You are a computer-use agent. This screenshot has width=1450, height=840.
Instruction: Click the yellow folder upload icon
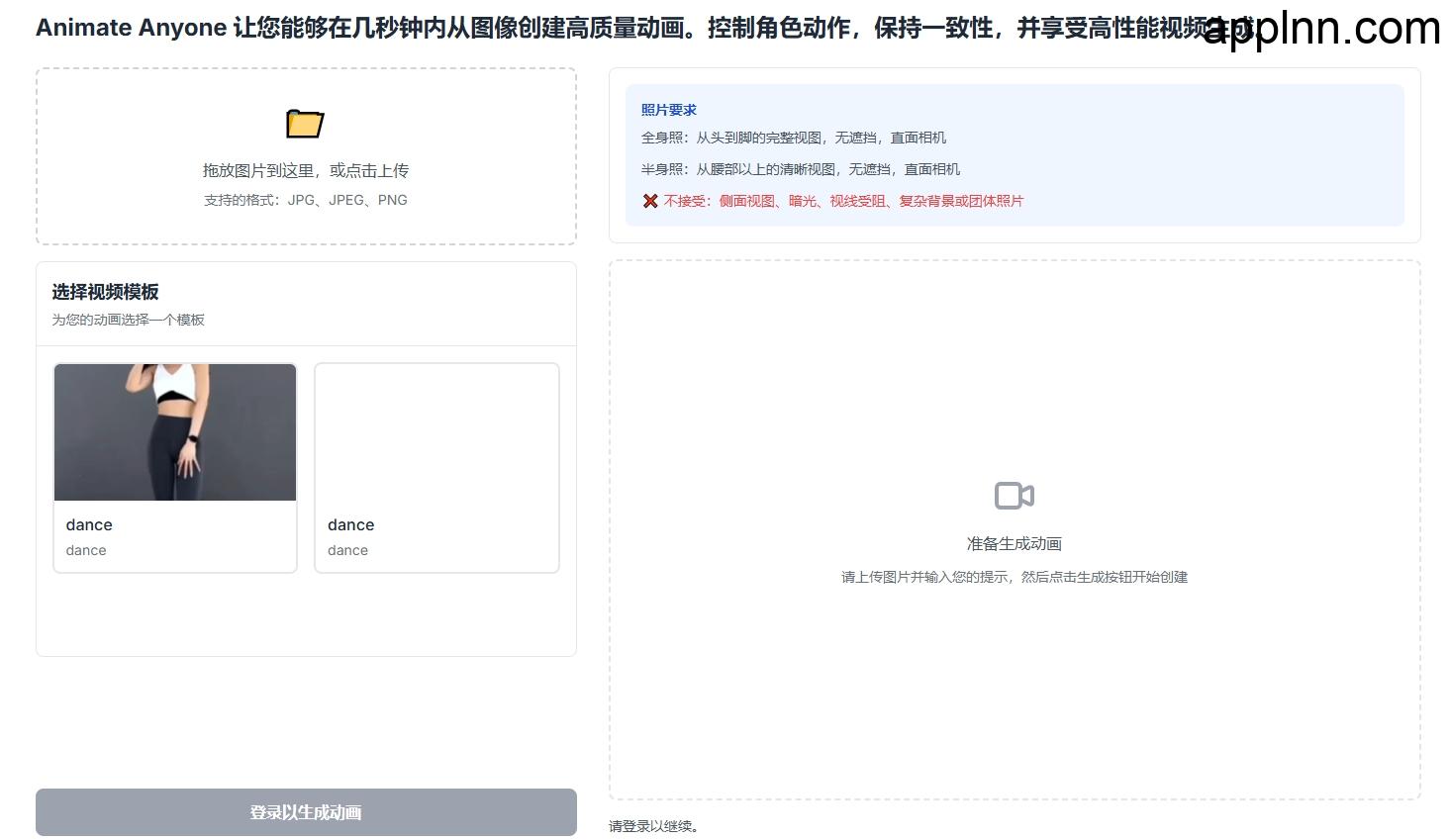[305, 124]
